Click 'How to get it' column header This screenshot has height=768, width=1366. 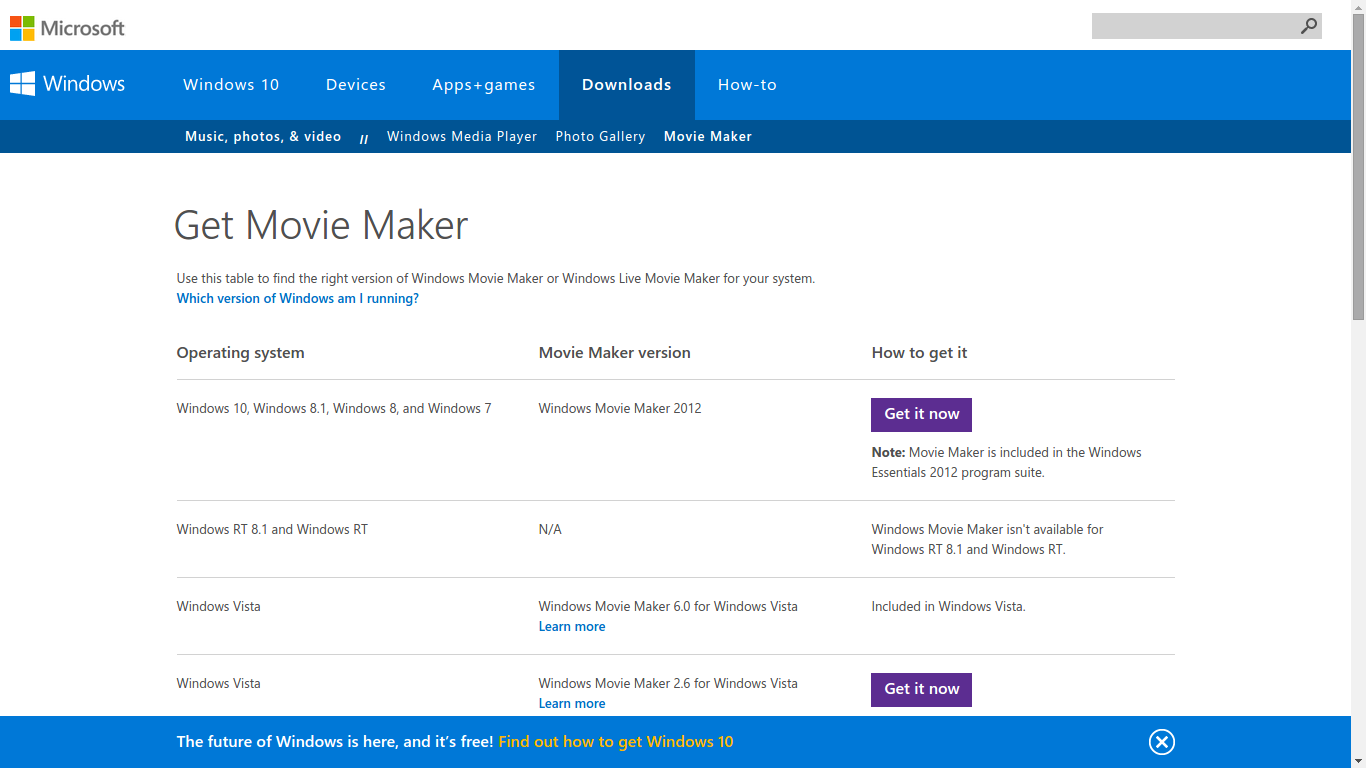point(919,353)
